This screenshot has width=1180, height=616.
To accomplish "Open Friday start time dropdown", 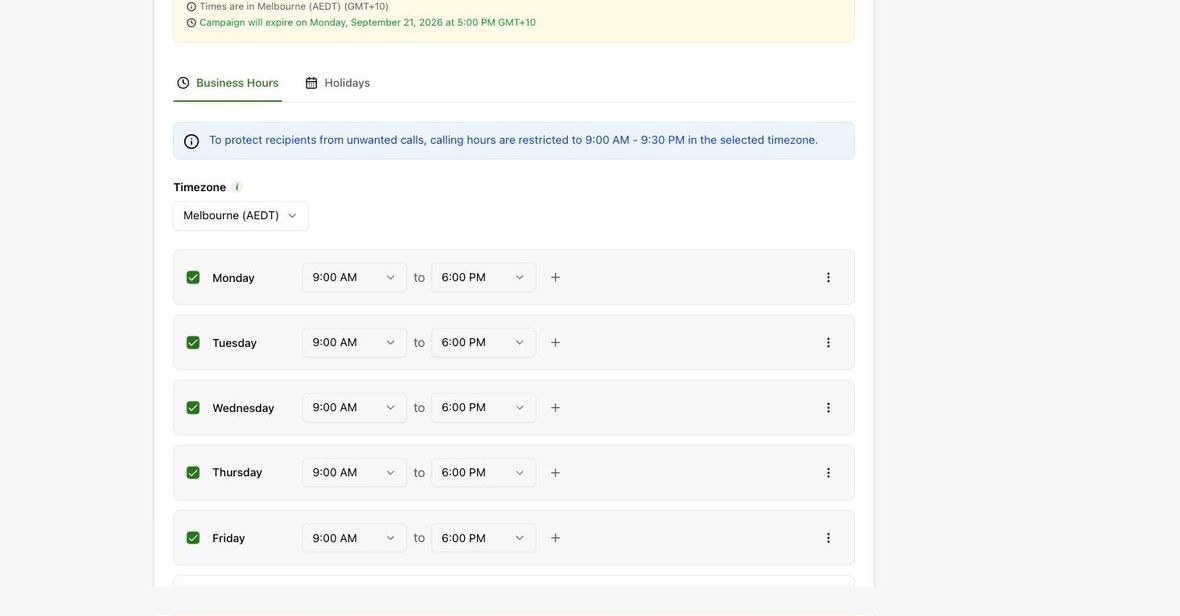I will coord(354,538).
